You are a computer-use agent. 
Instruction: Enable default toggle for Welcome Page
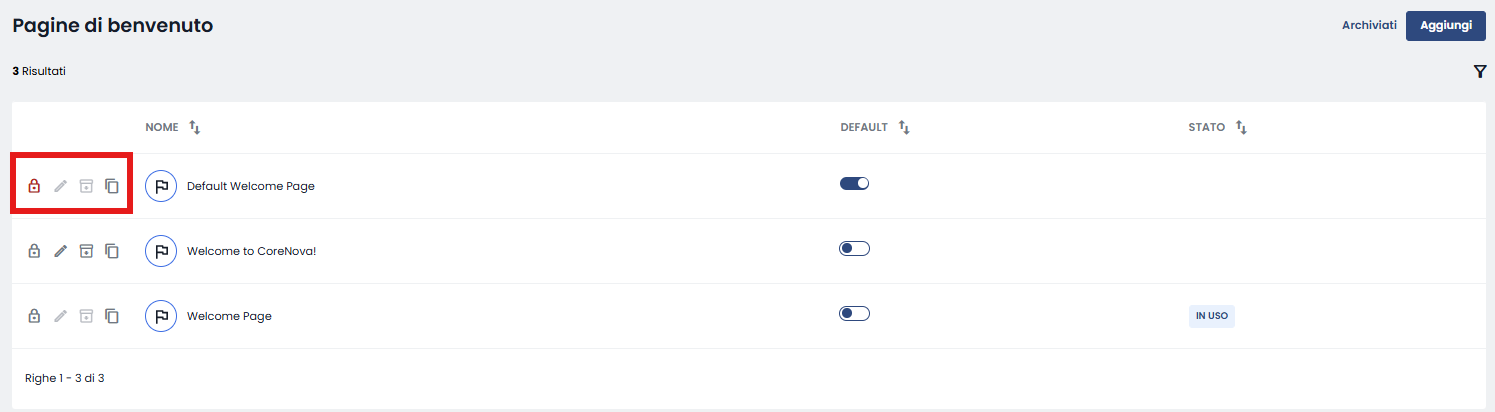pos(854,313)
